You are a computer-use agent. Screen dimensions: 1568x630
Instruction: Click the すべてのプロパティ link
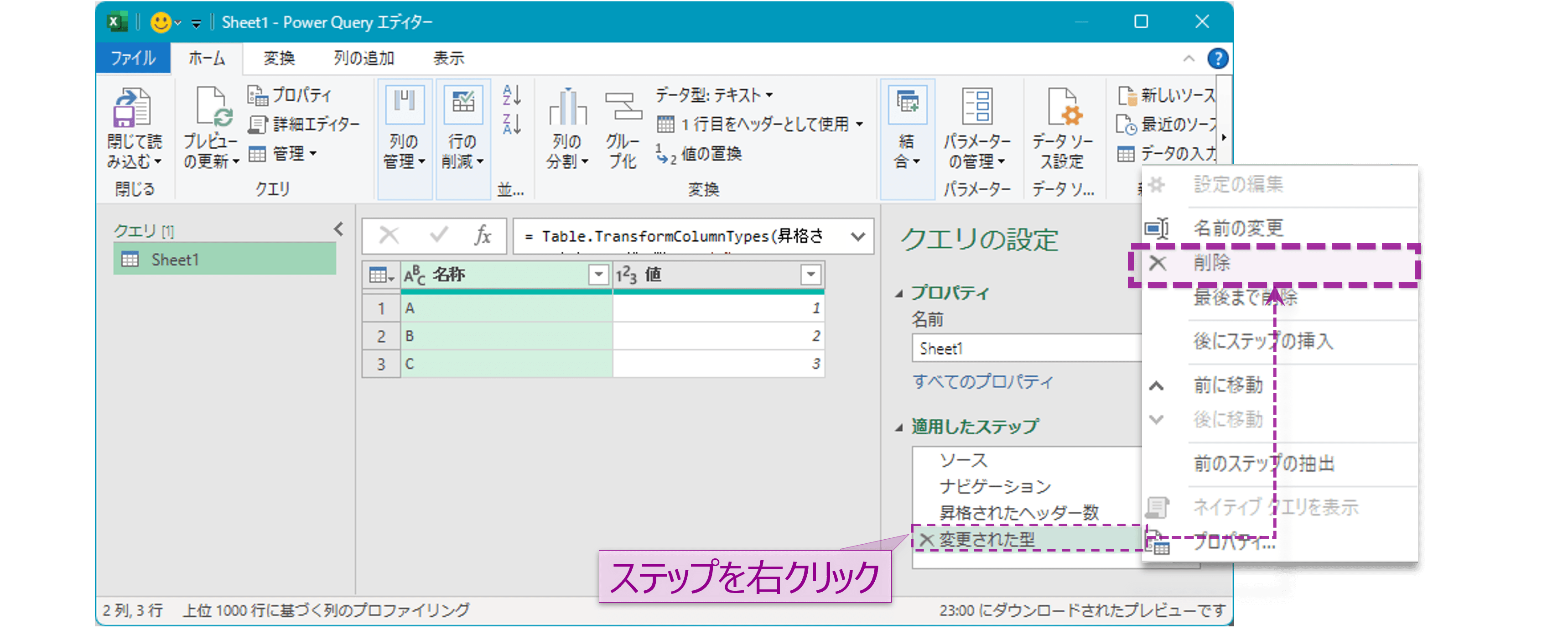[x=982, y=382]
